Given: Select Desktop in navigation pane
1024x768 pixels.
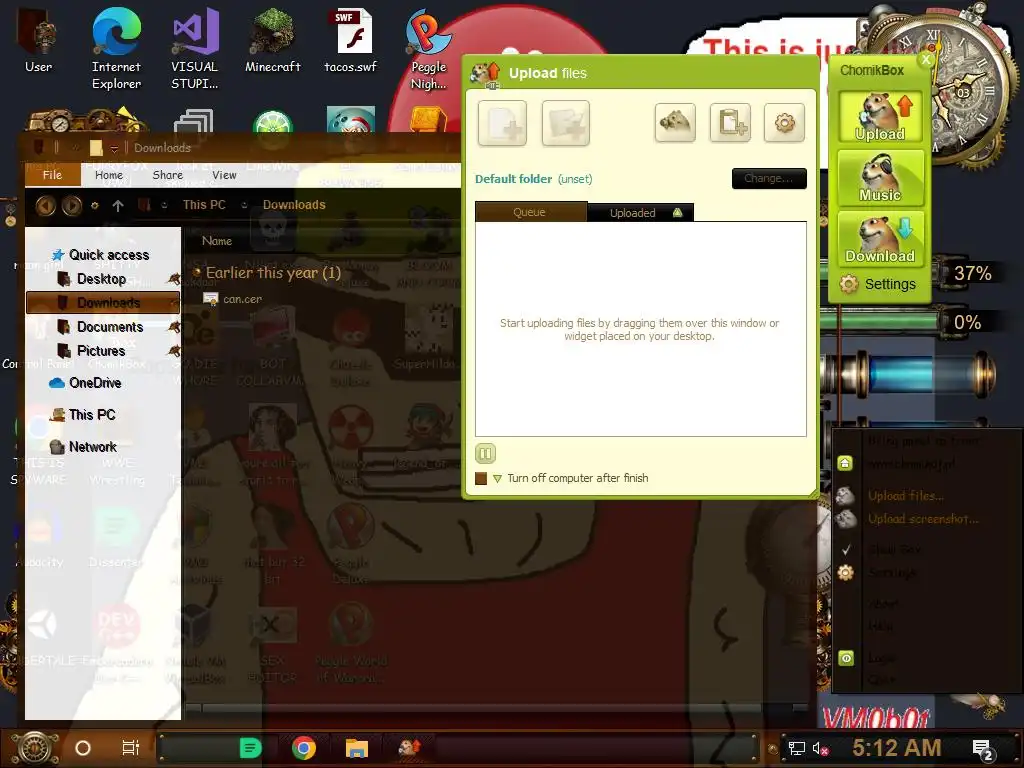Looking at the screenshot, I should pyautogui.click(x=101, y=279).
